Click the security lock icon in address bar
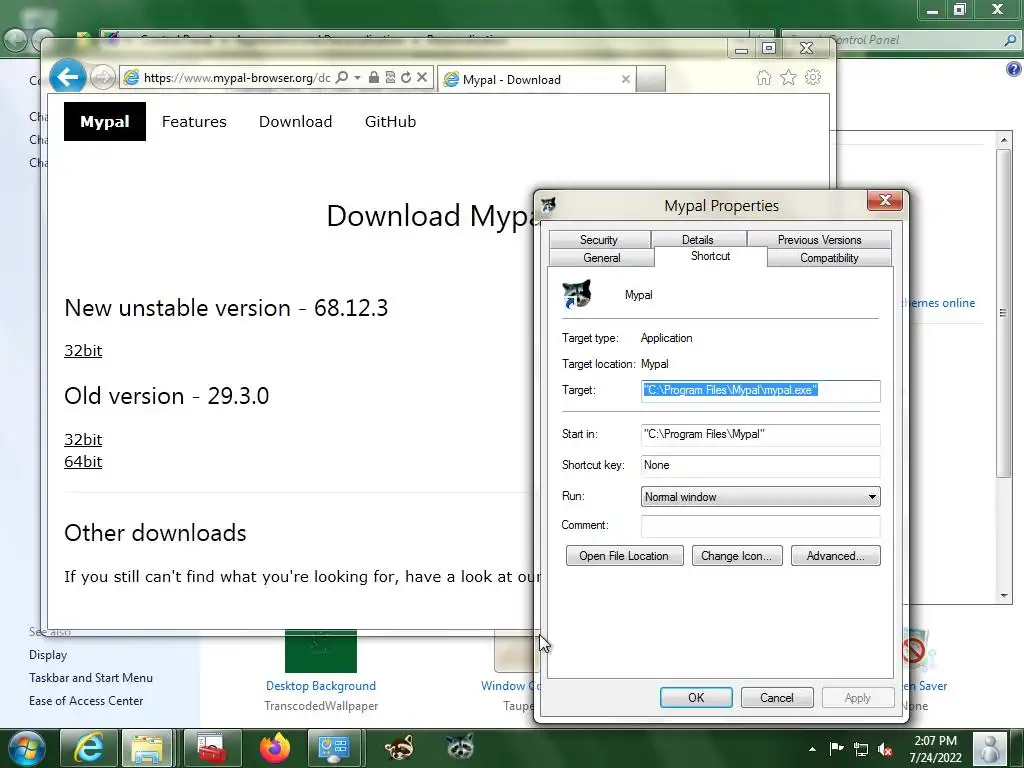 pyautogui.click(x=374, y=78)
